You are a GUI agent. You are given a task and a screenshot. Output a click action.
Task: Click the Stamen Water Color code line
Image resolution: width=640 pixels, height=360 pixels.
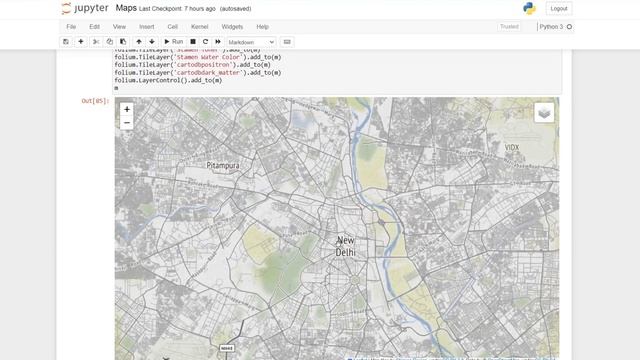198,57
